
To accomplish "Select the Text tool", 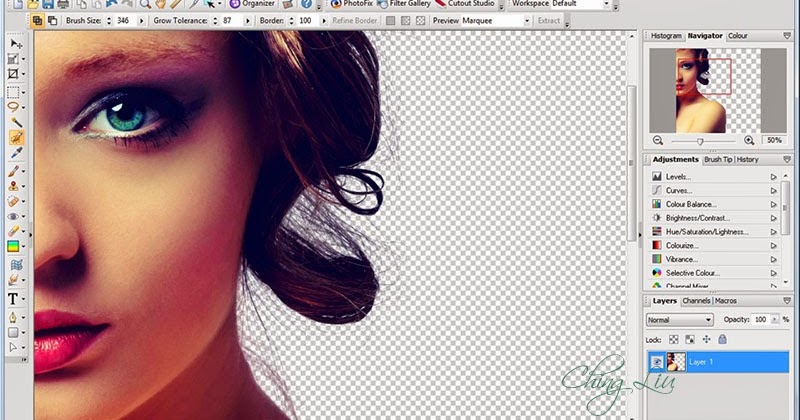I will click(x=13, y=299).
